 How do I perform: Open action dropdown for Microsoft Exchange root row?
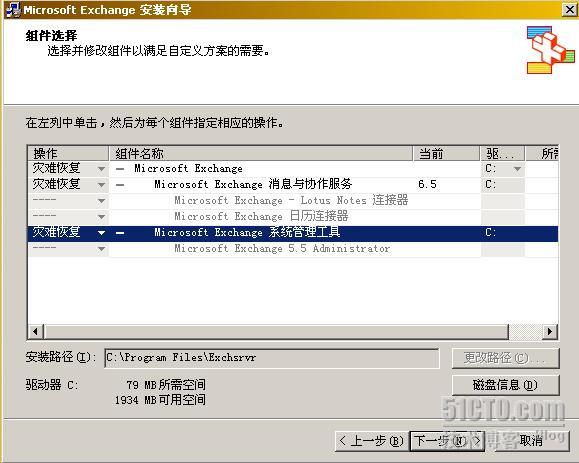(x=101, y=169)
